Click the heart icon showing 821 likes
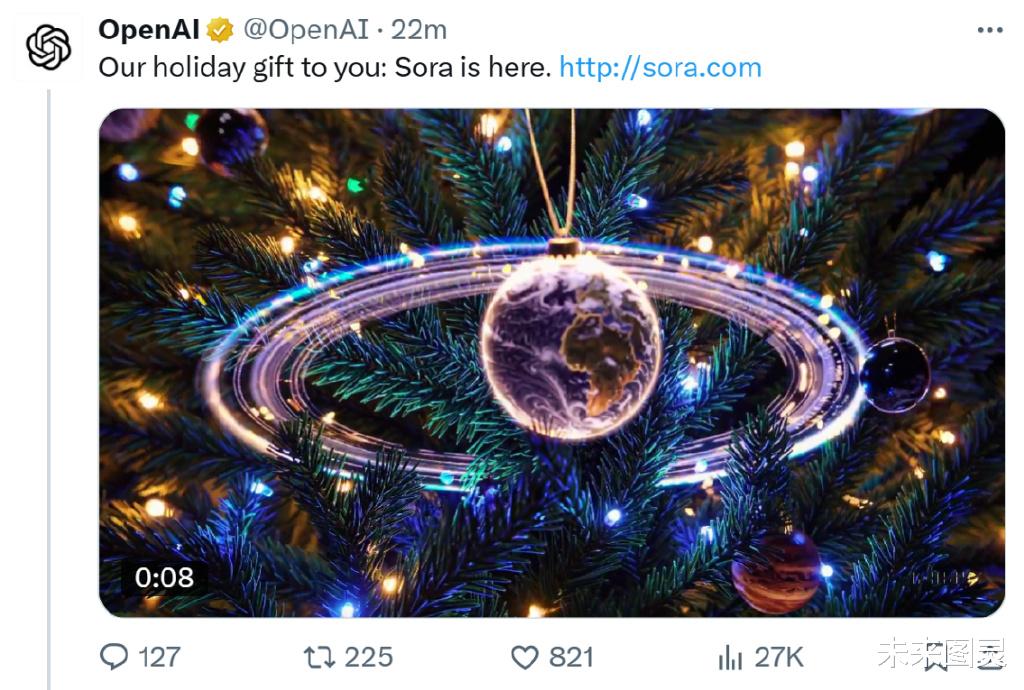 524,658
